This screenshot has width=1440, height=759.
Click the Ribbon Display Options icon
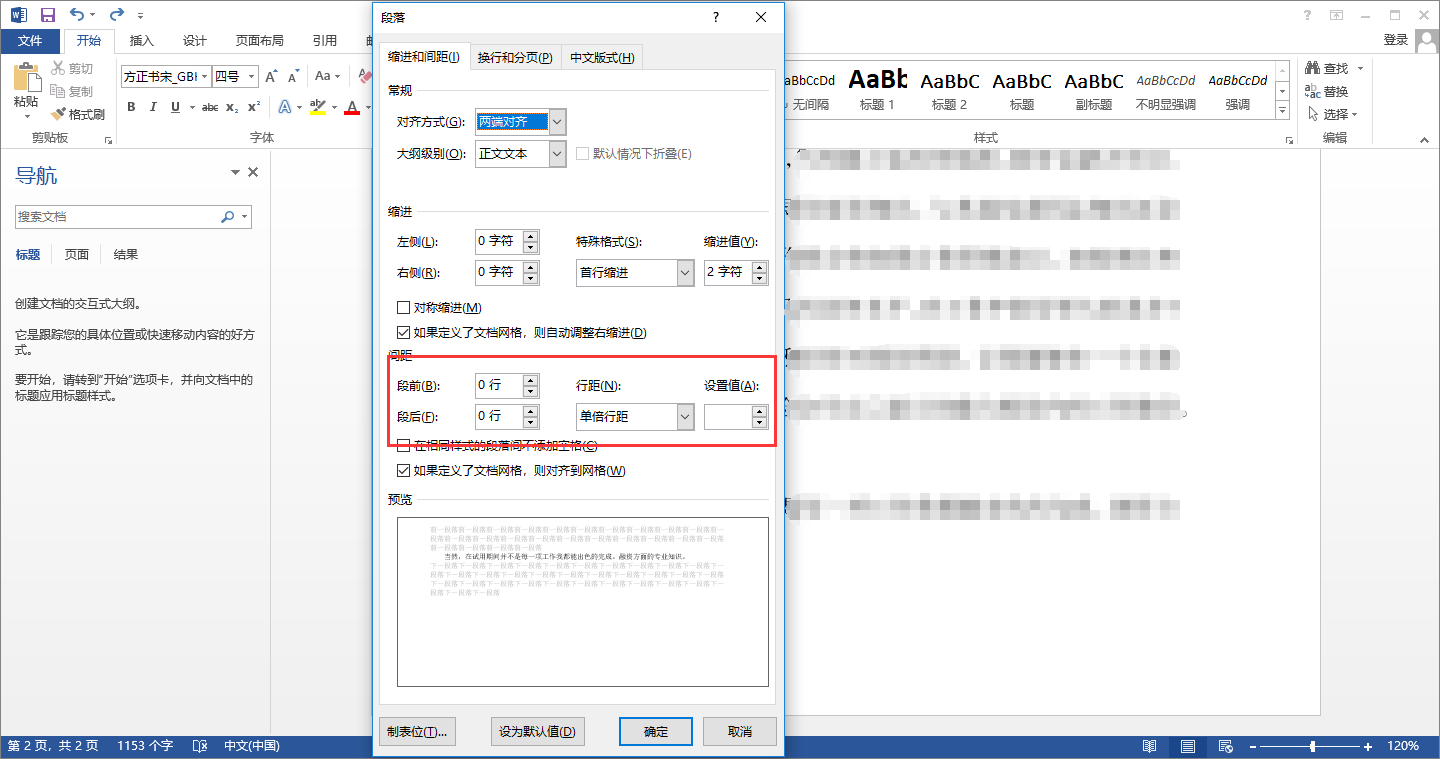click(1336, 15)
